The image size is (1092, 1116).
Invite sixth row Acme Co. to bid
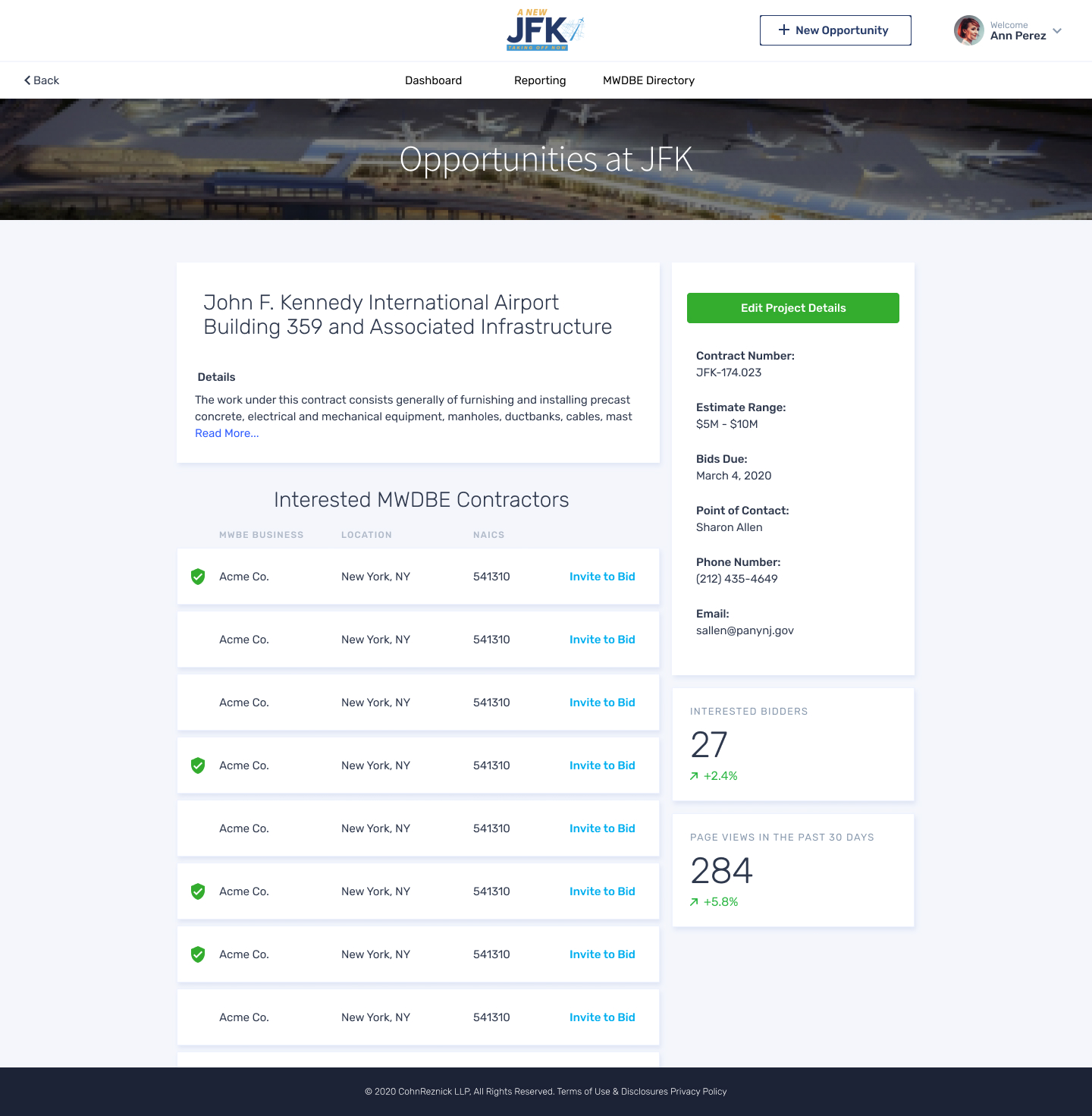(x=602, y=891)
